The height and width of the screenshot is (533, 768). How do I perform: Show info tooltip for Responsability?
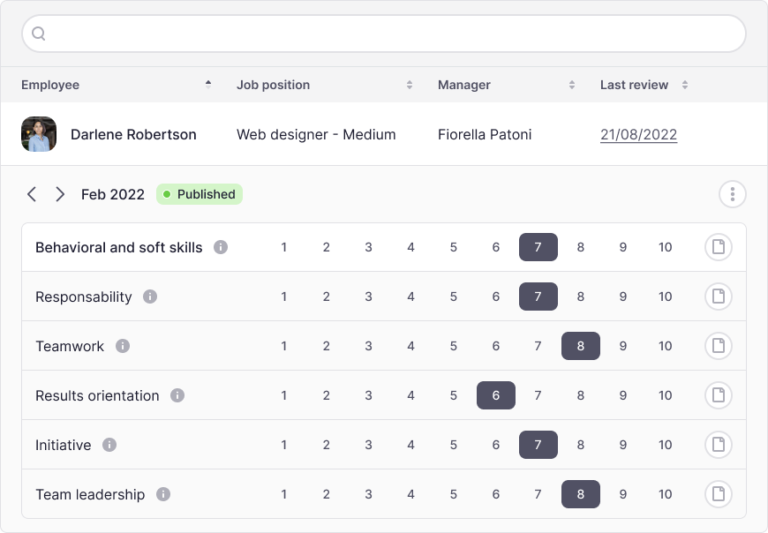(150, 297)
